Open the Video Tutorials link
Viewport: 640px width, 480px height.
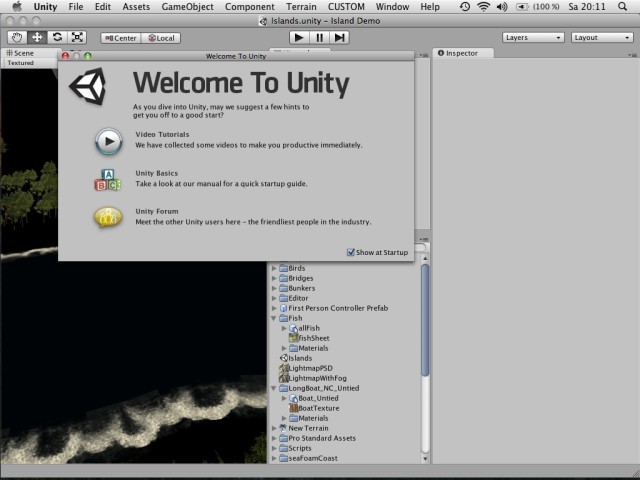pyautogui.click(x=162, y=134)
